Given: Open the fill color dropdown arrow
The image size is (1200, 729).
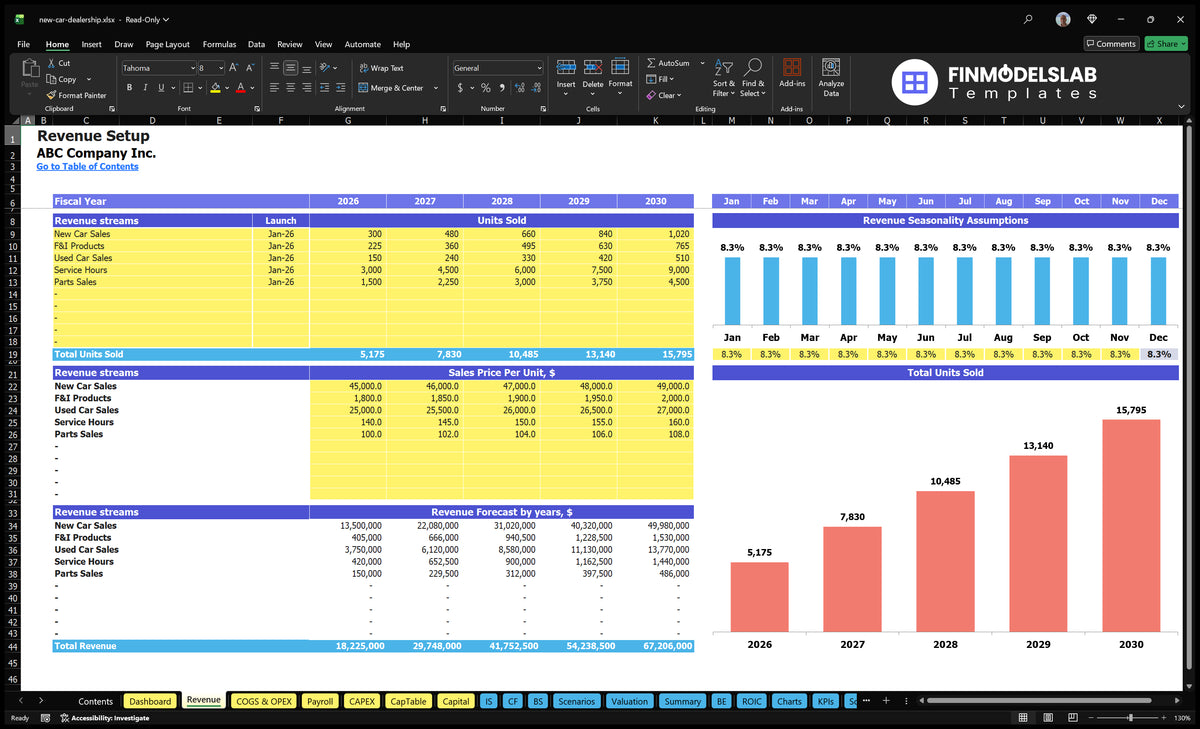Looking at the screenshot, I should click(x=226, y=88).
